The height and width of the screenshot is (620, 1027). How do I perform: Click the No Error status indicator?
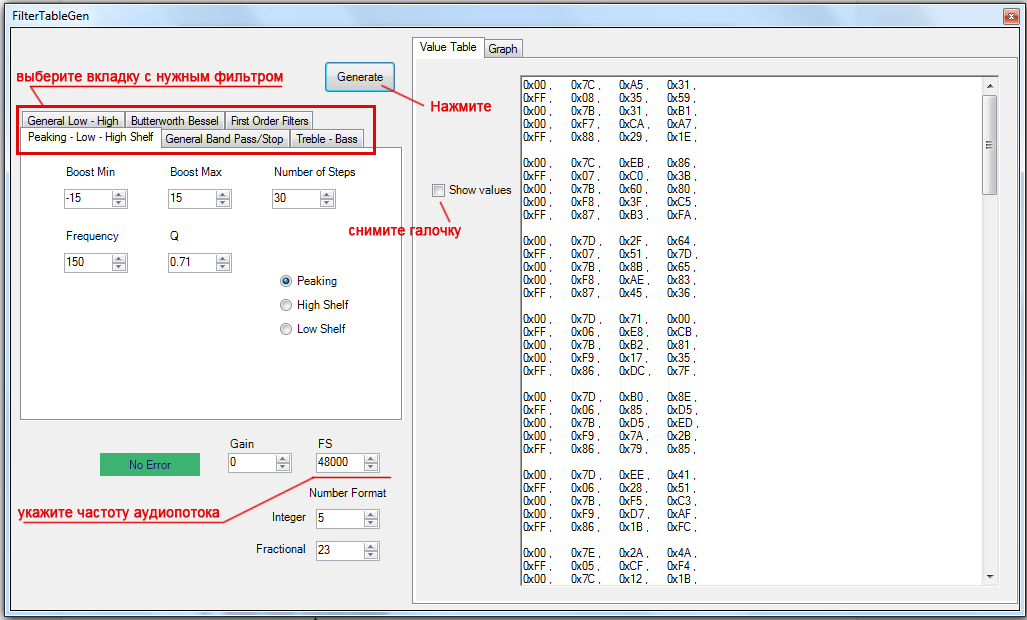(x=150, y=465)
